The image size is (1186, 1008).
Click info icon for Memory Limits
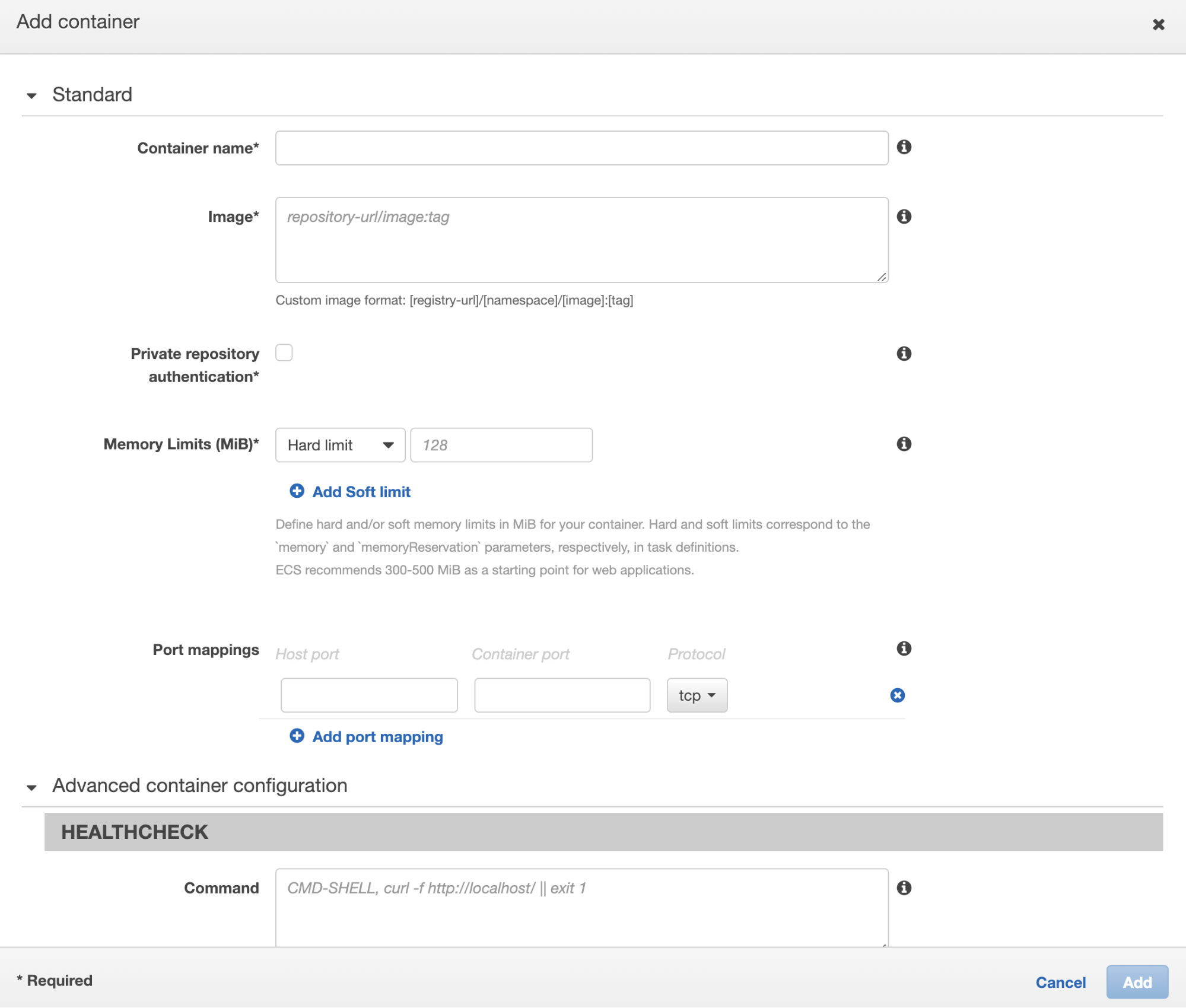(904, 444)
